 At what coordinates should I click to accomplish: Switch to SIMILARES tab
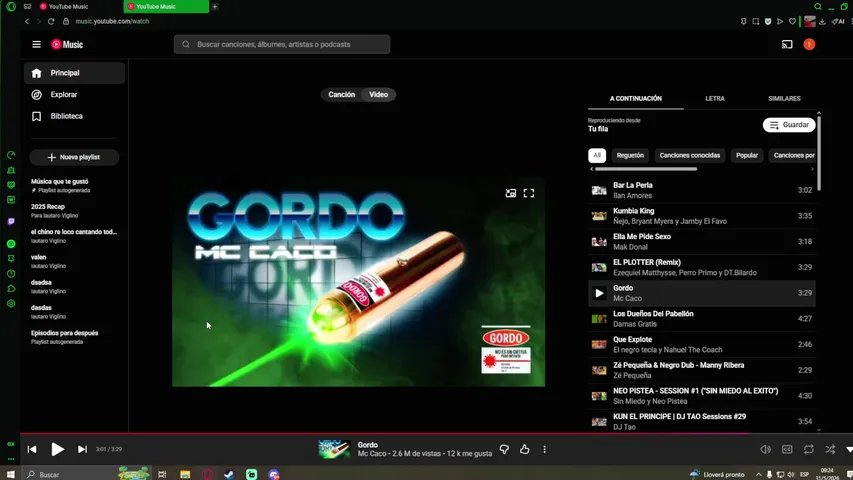[x=784, y=99]
